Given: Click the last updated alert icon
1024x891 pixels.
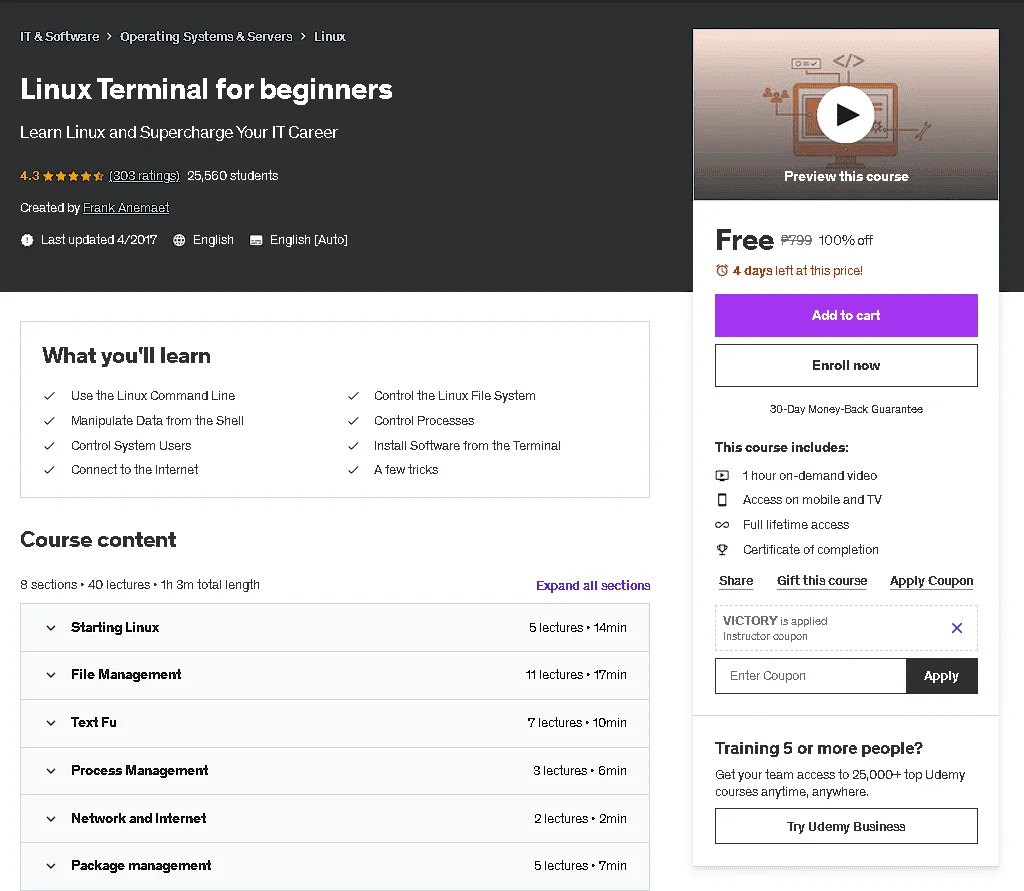Looking at the screenshot, I should coord(27,240).
